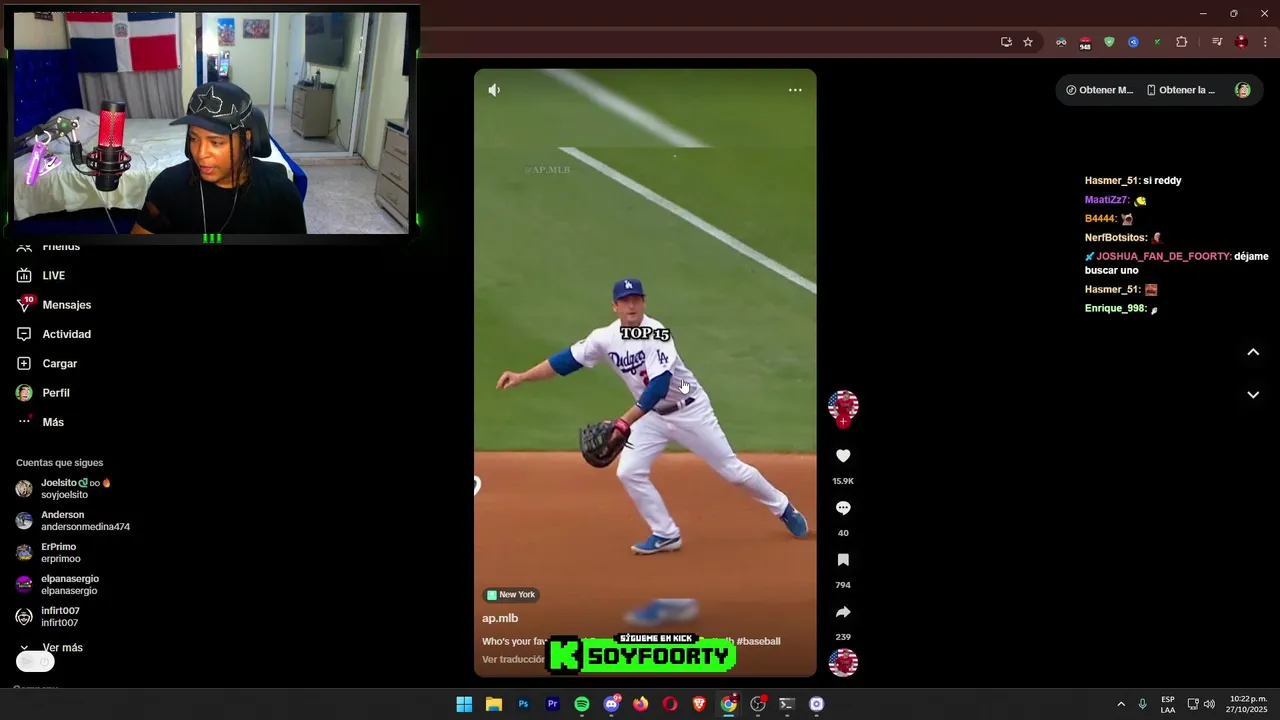Screen dimensions: 1280x720
Task: Open Photoshop from the taskbar
Action: 523,704
